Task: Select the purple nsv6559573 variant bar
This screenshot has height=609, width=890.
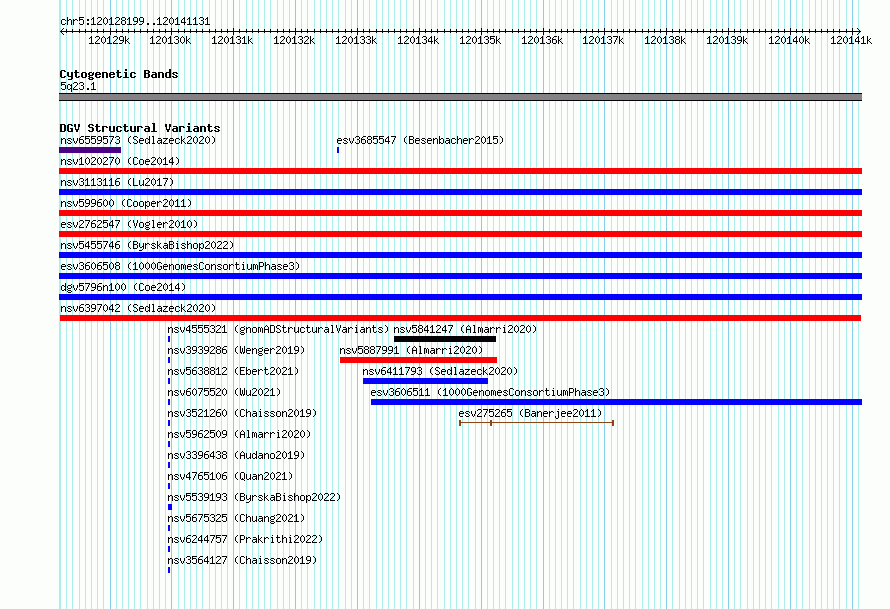Action: coord(90,150)
